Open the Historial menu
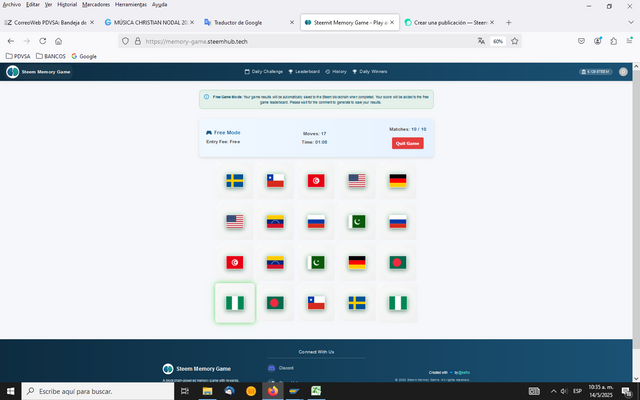 coord(67,4)
